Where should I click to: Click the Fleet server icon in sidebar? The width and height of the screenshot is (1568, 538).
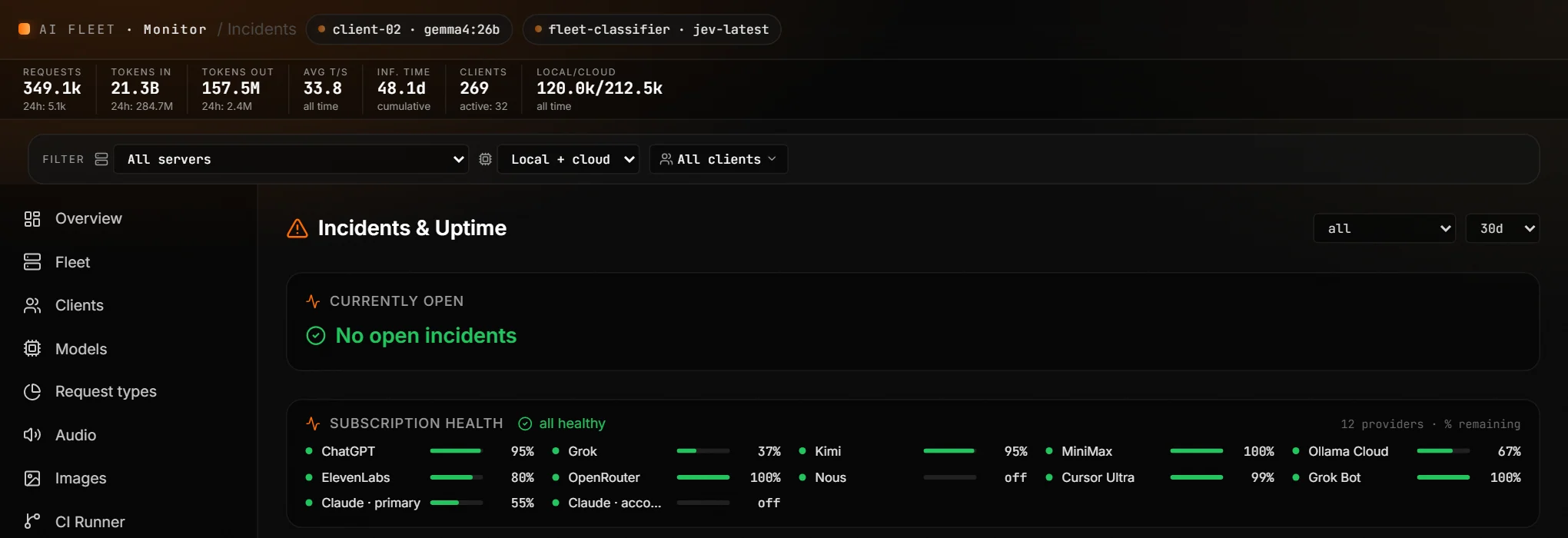coord(32,262)
